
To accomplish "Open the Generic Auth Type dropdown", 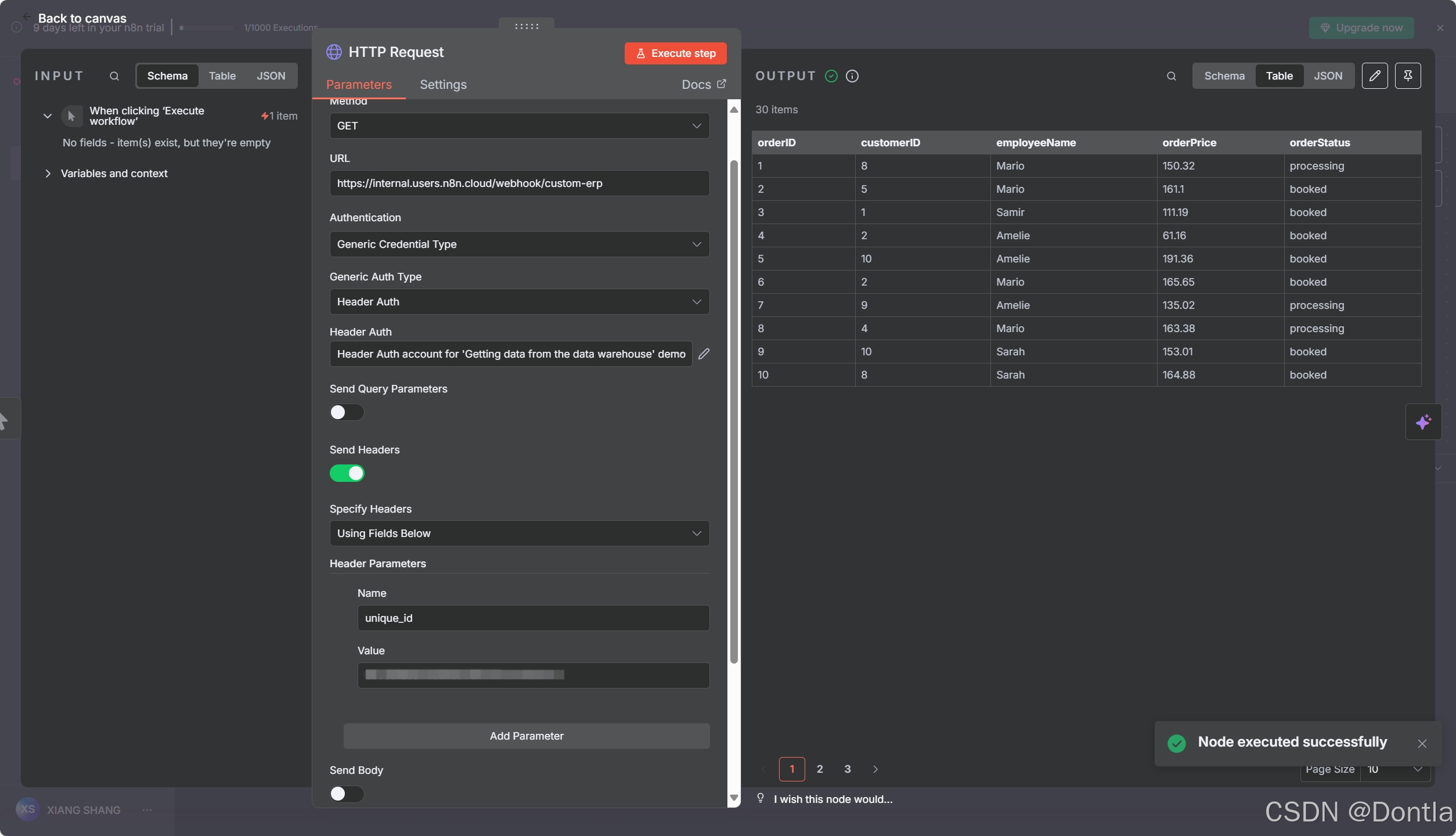I will coord(520,302).
